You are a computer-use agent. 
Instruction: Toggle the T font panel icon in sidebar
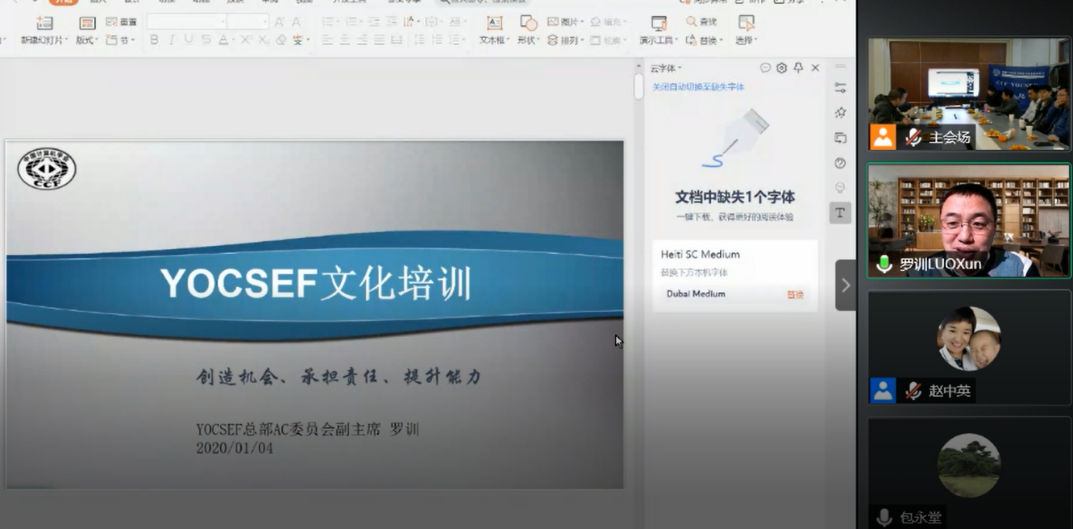point(840,213)
